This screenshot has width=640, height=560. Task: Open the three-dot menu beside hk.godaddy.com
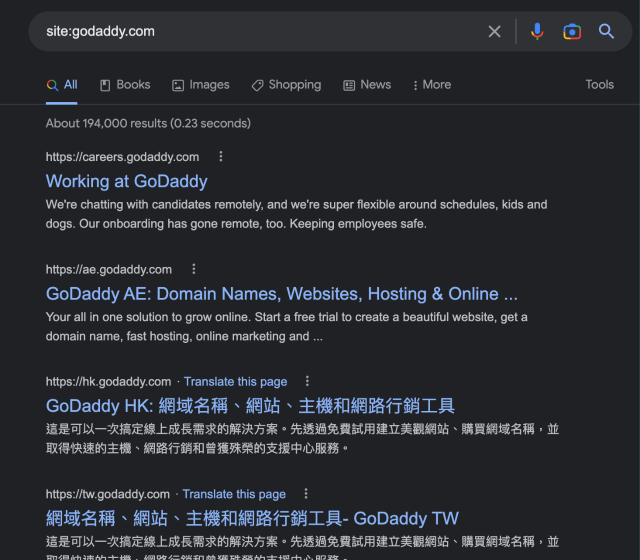307,381
